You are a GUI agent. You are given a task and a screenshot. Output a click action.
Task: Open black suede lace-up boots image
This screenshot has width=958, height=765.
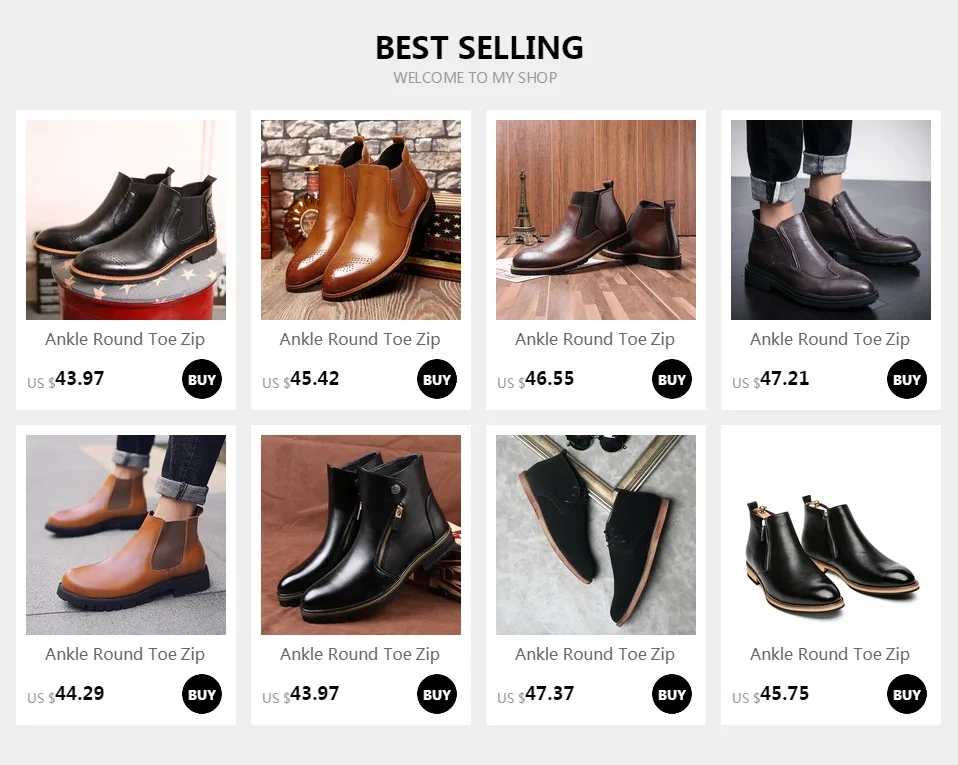[596, 535]
